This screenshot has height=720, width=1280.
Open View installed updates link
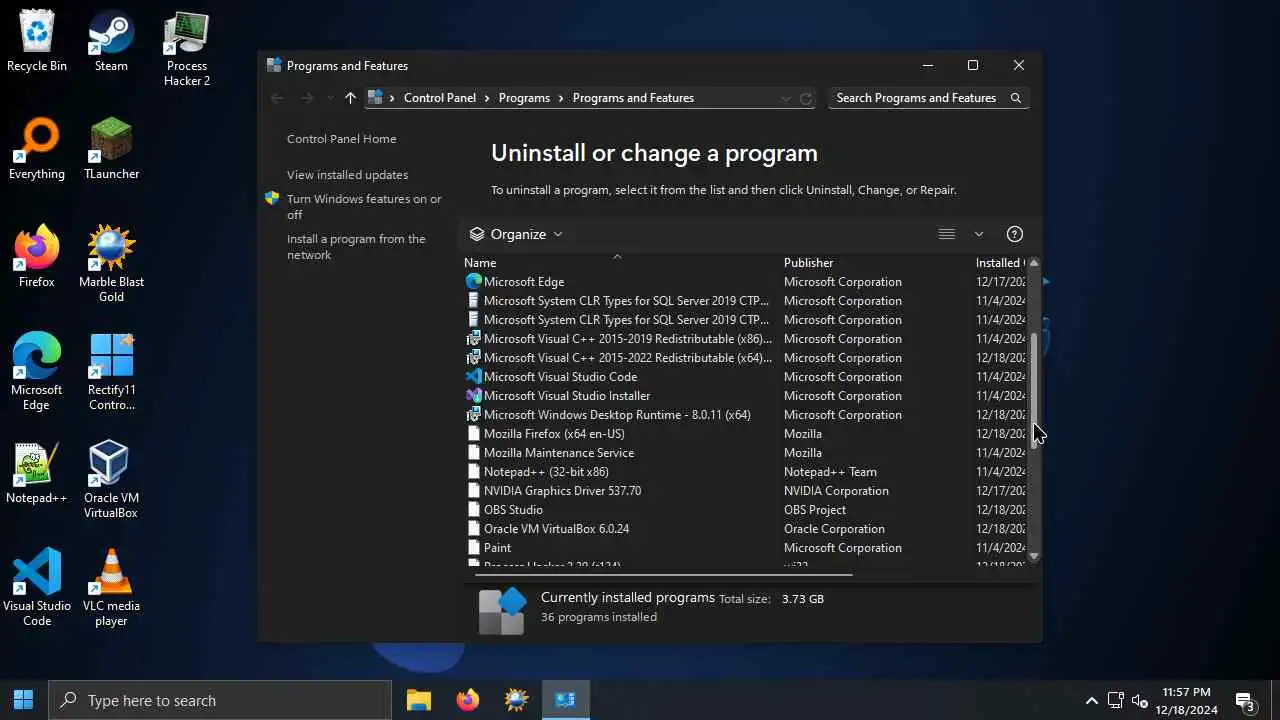tap(348, 175)
